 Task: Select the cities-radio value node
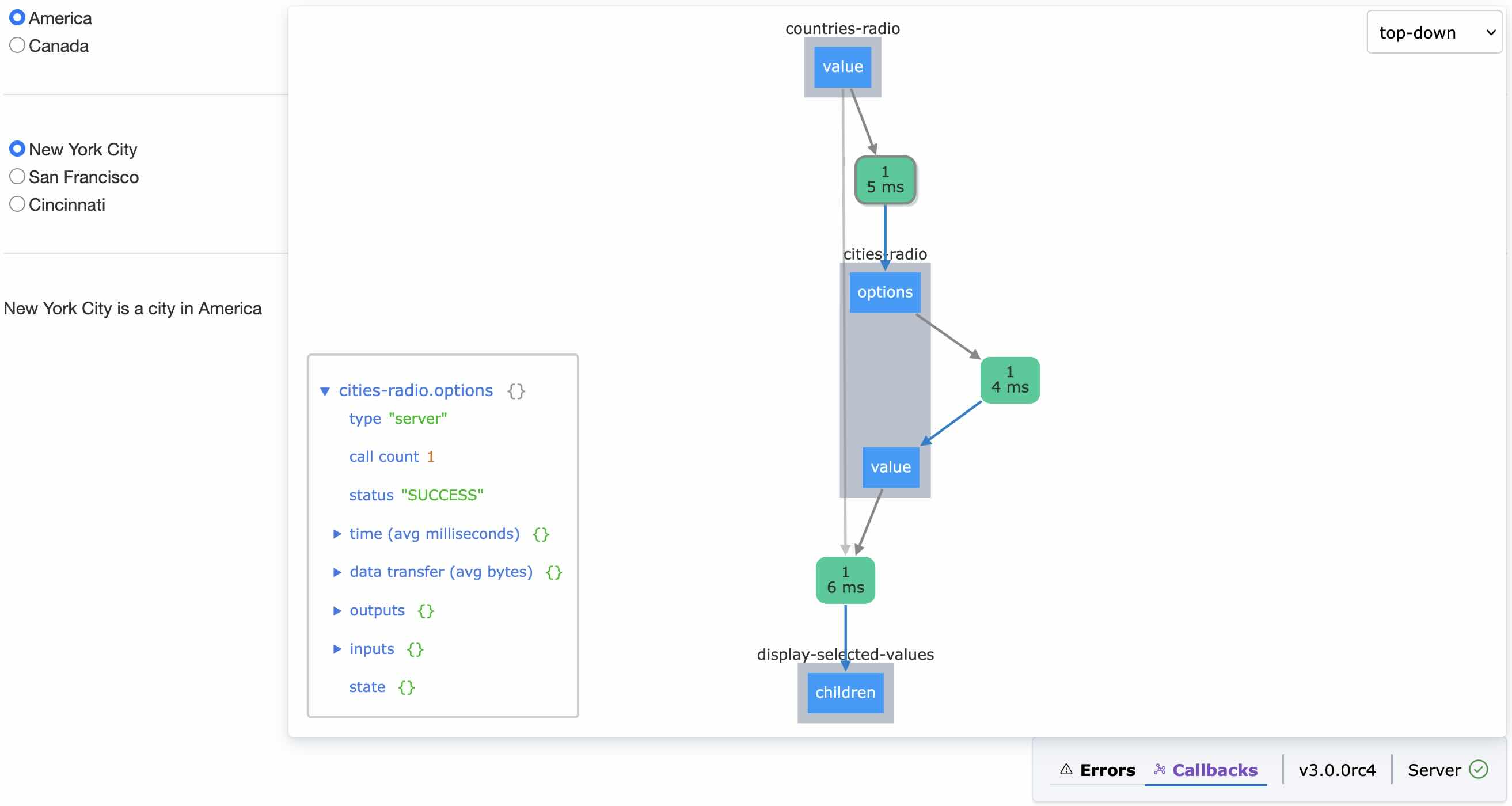(890, 467)
